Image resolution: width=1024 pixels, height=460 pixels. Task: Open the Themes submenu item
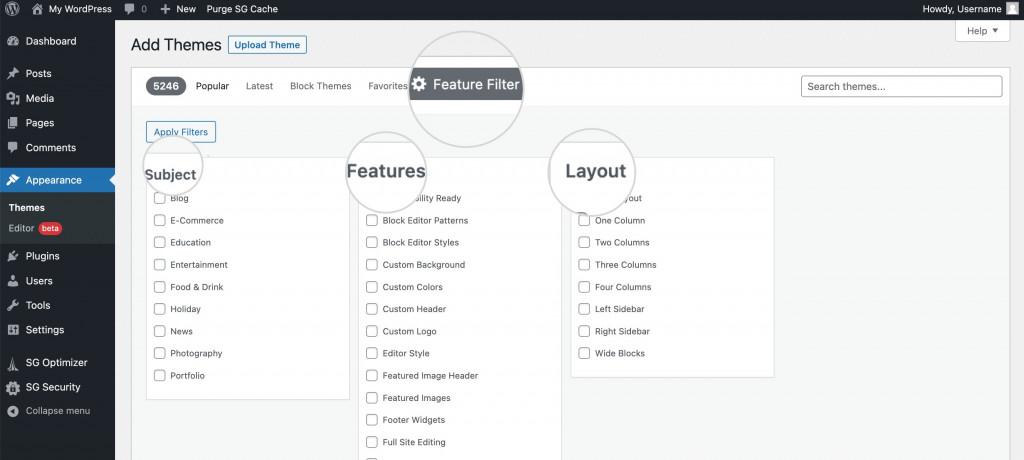(x=27, y=208)
